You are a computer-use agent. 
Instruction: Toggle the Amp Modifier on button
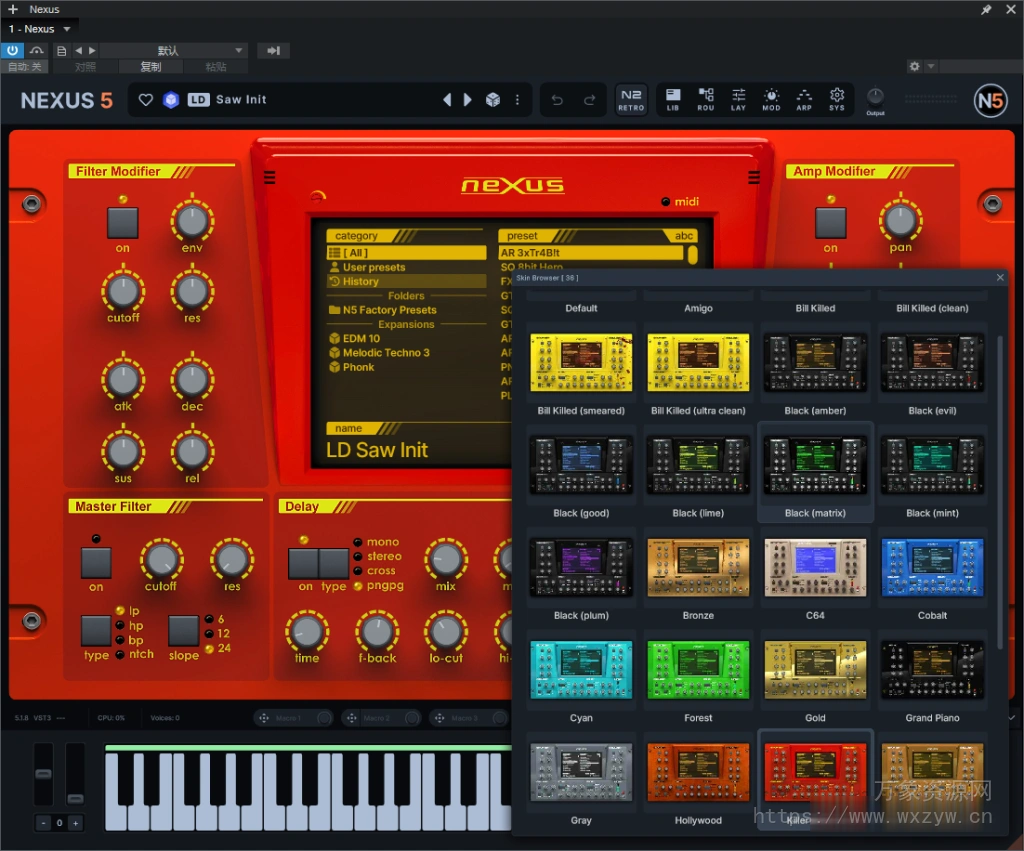pos(830,223)
